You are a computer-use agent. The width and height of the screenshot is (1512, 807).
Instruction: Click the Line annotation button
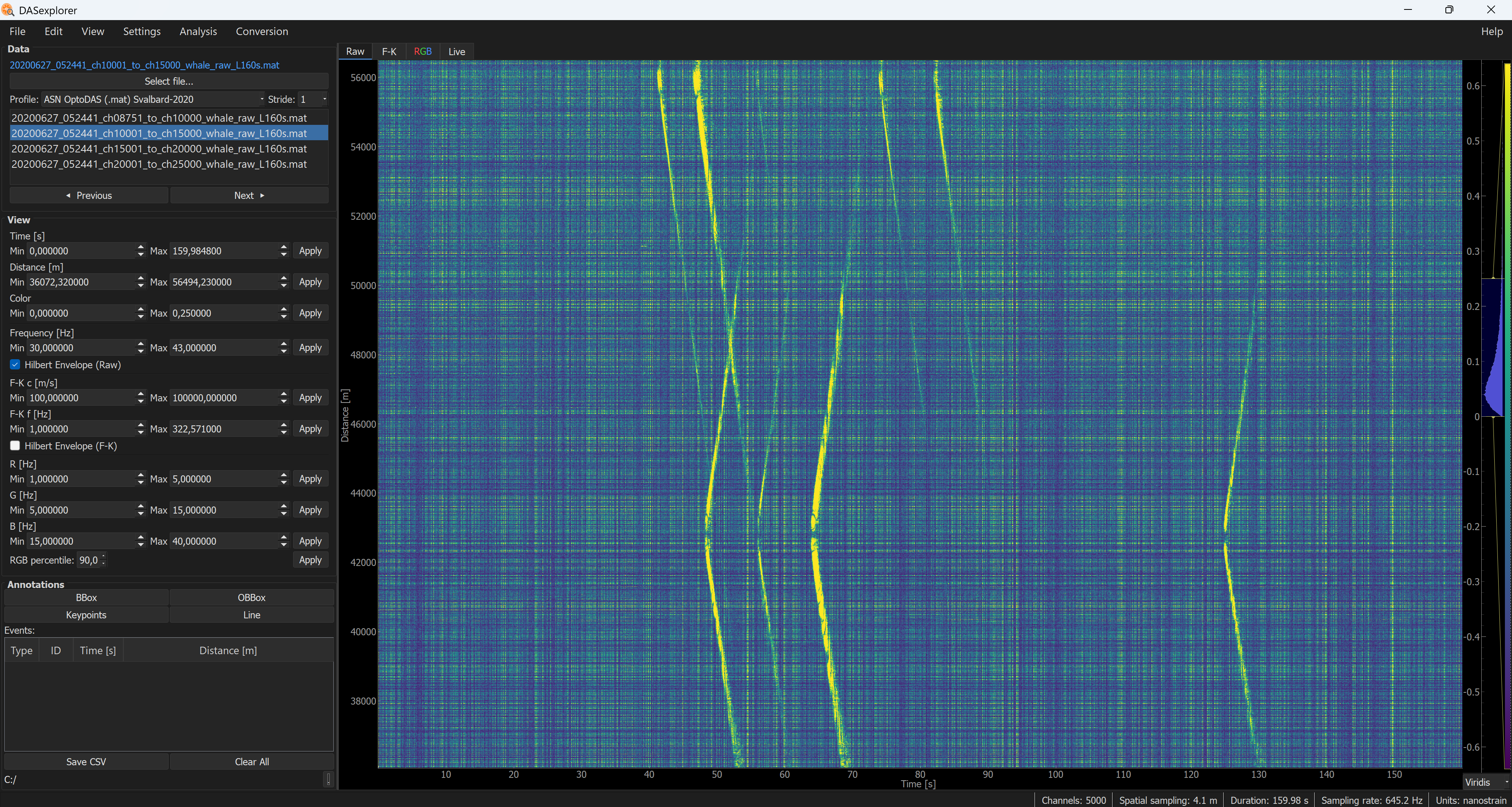(x=252, y=614)
